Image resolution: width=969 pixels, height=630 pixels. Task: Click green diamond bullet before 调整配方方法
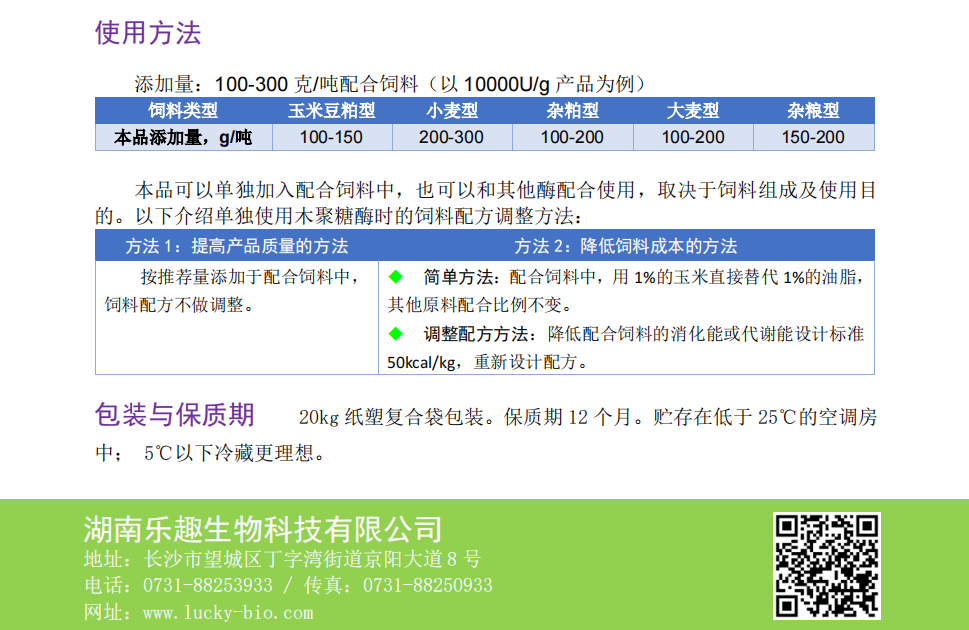395,333
